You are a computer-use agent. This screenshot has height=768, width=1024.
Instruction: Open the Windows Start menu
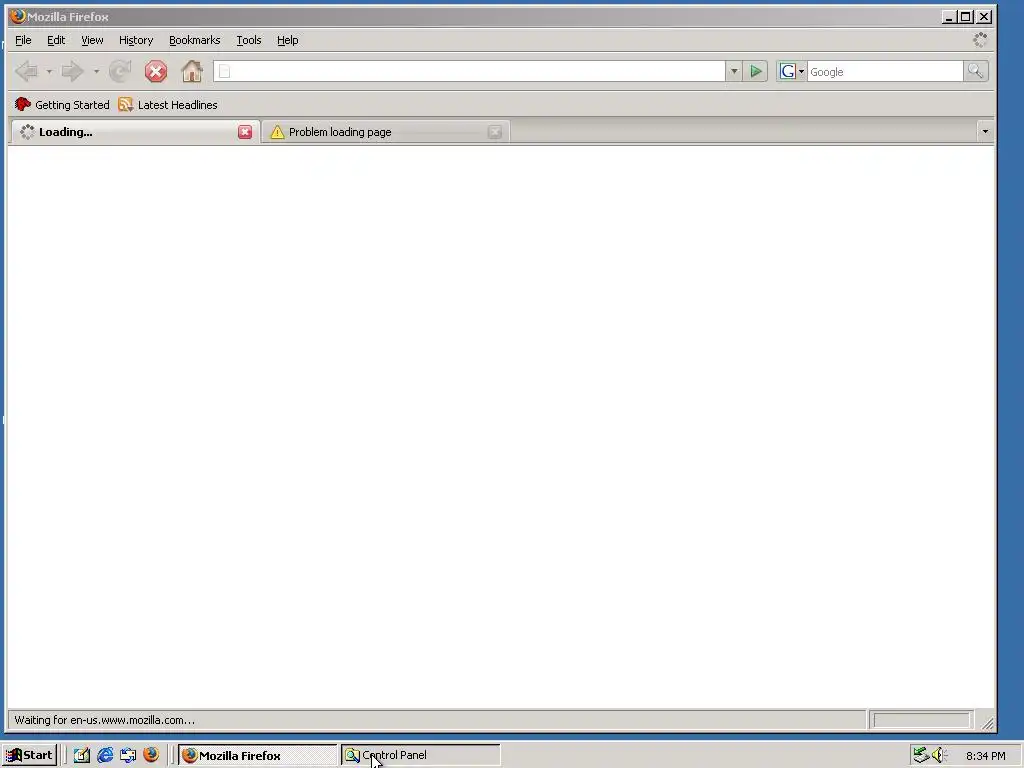(29, 755)
